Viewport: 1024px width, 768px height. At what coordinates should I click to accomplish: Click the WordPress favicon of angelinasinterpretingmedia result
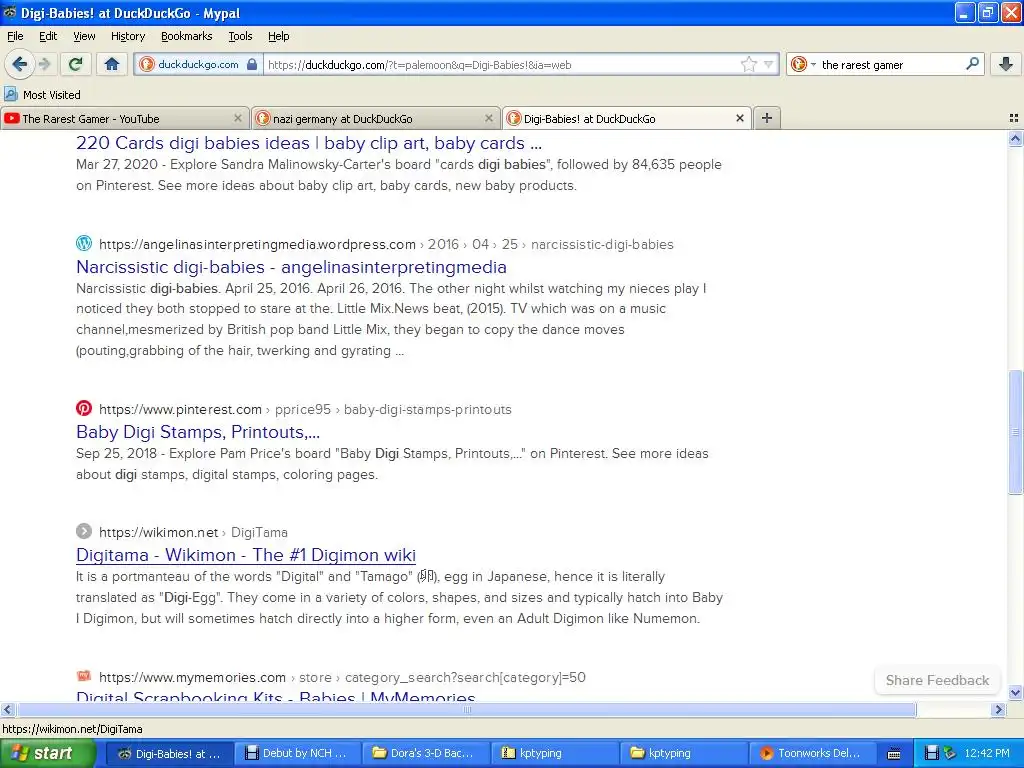point(84,243)
